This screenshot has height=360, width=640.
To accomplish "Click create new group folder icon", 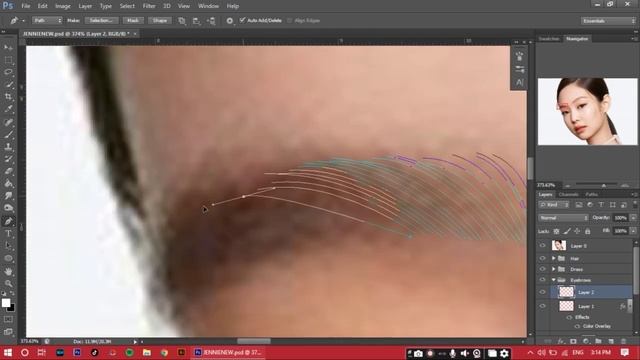I will pyautogui.click(x=598, y=341).
